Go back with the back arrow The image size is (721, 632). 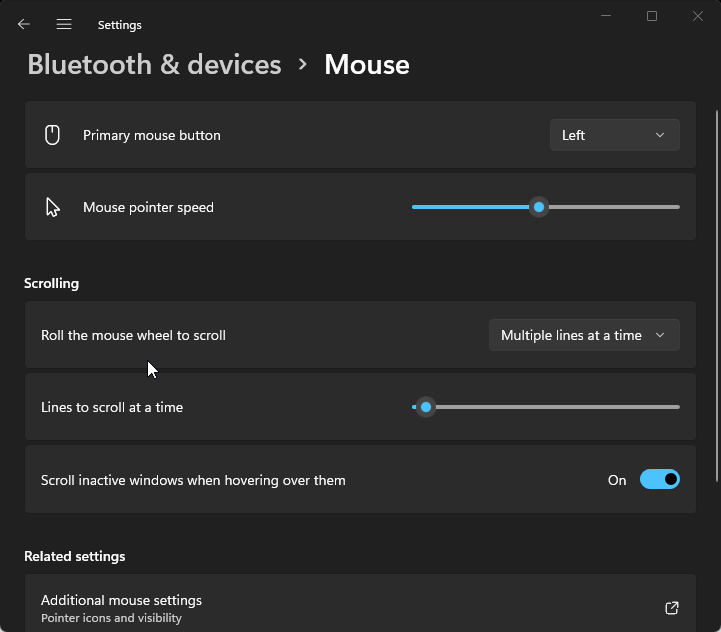click(24, 24)
